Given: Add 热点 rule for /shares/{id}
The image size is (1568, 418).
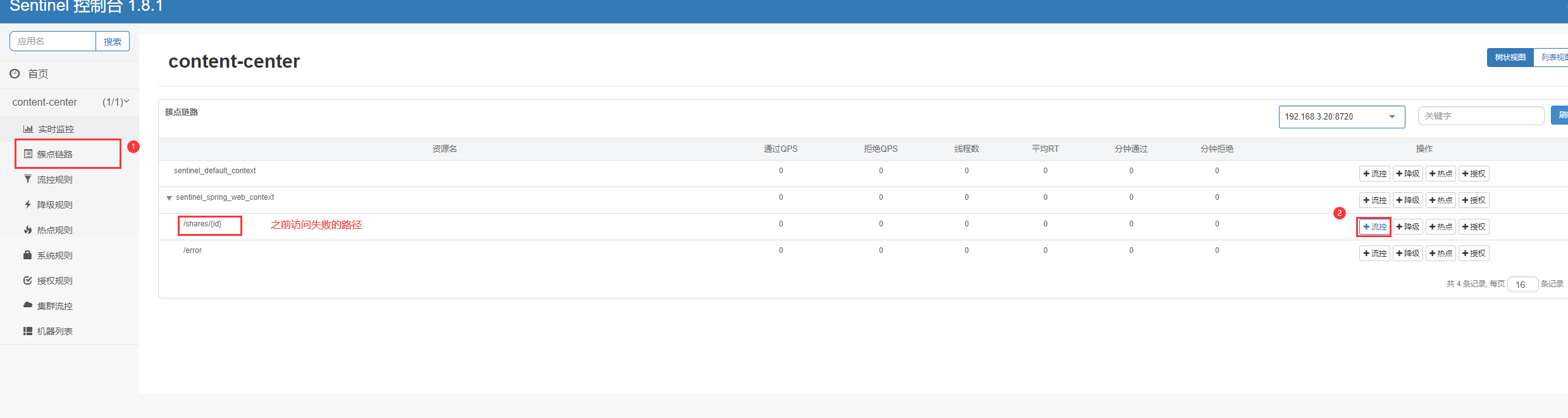Looking at the screenshot, I should (x=1441, y=226).
